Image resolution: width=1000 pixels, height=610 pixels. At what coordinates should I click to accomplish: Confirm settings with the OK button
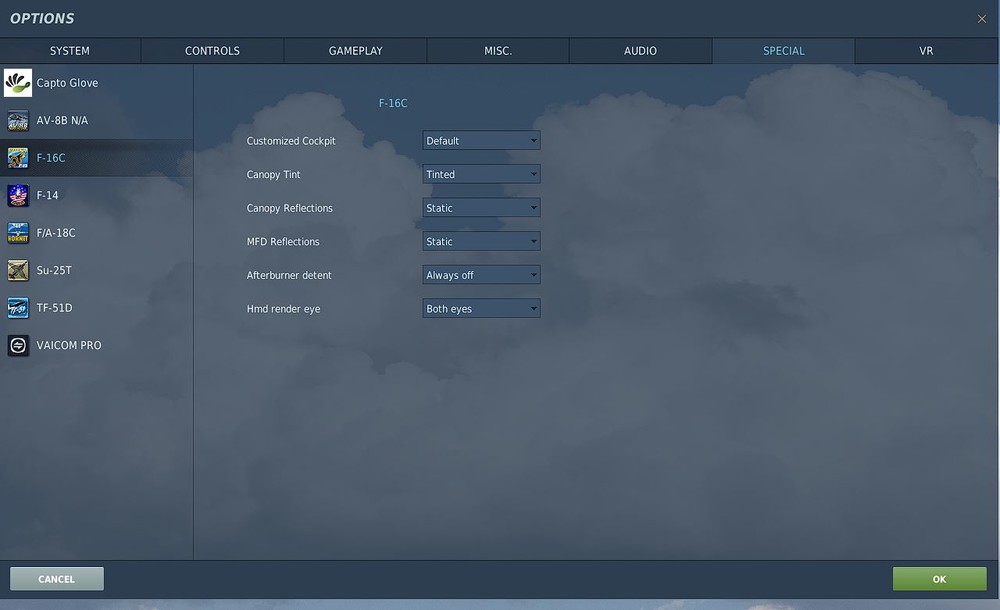(939, 579)
